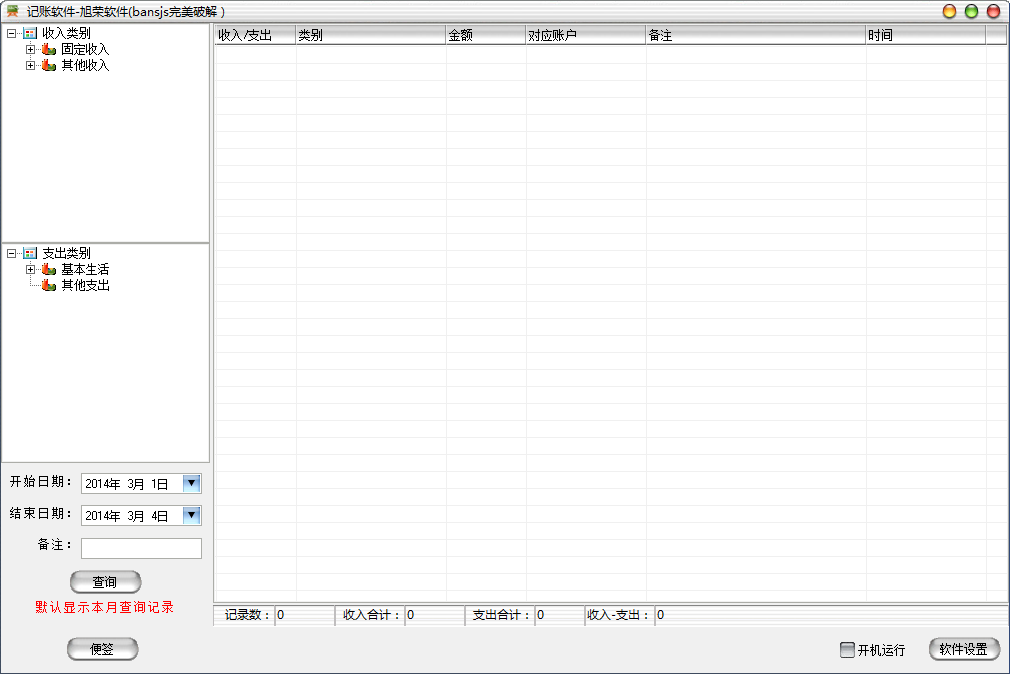Click the 其他收入 category icon
Viewport: 1010px width, 674px height.
click(x=49, y=66)
